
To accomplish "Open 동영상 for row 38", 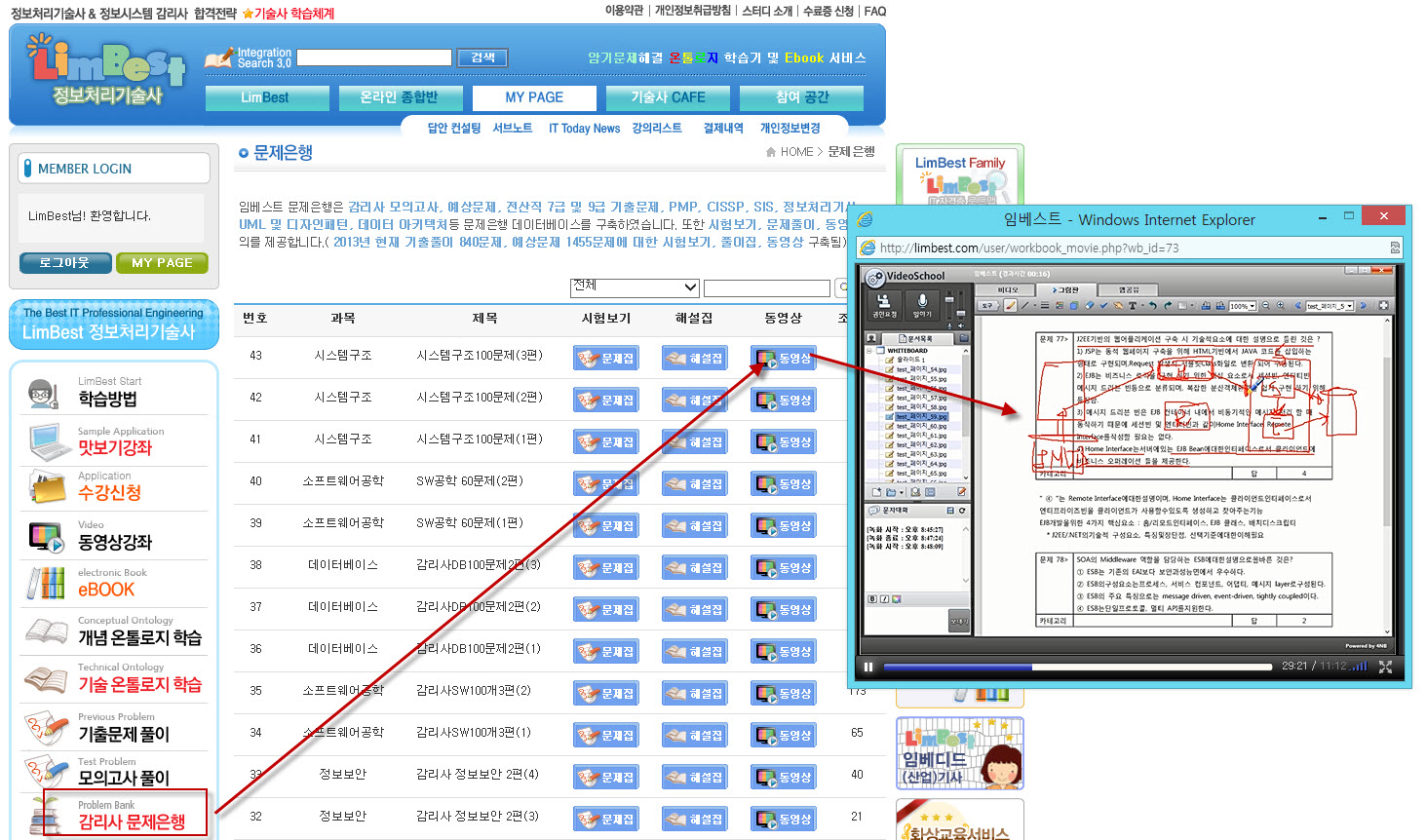I will click(x=784, y=568).
